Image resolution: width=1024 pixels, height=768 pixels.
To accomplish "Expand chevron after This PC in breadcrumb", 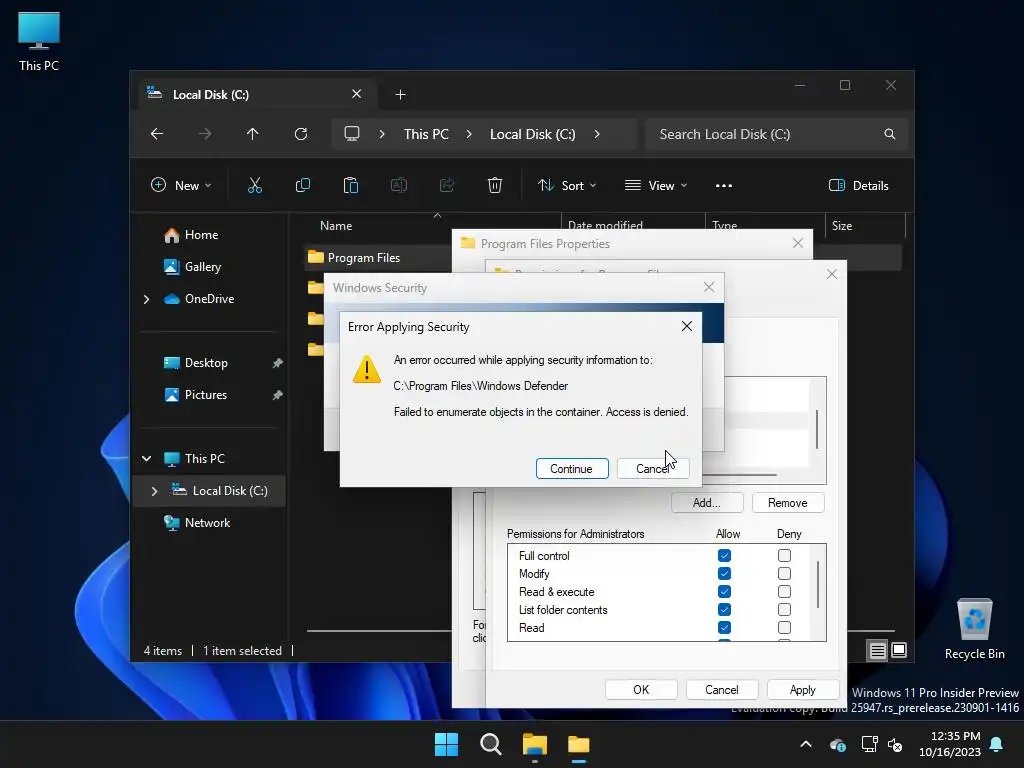I will [x=469, y=134].
